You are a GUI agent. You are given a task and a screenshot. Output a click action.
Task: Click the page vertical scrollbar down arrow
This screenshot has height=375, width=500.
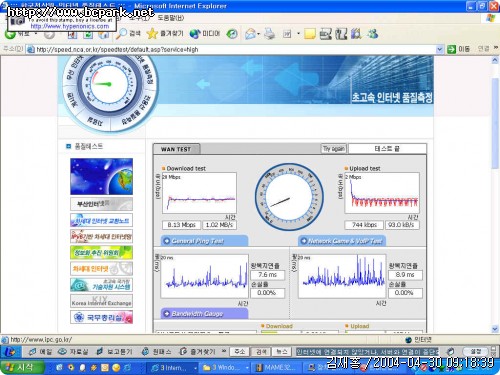pos(495,329)
